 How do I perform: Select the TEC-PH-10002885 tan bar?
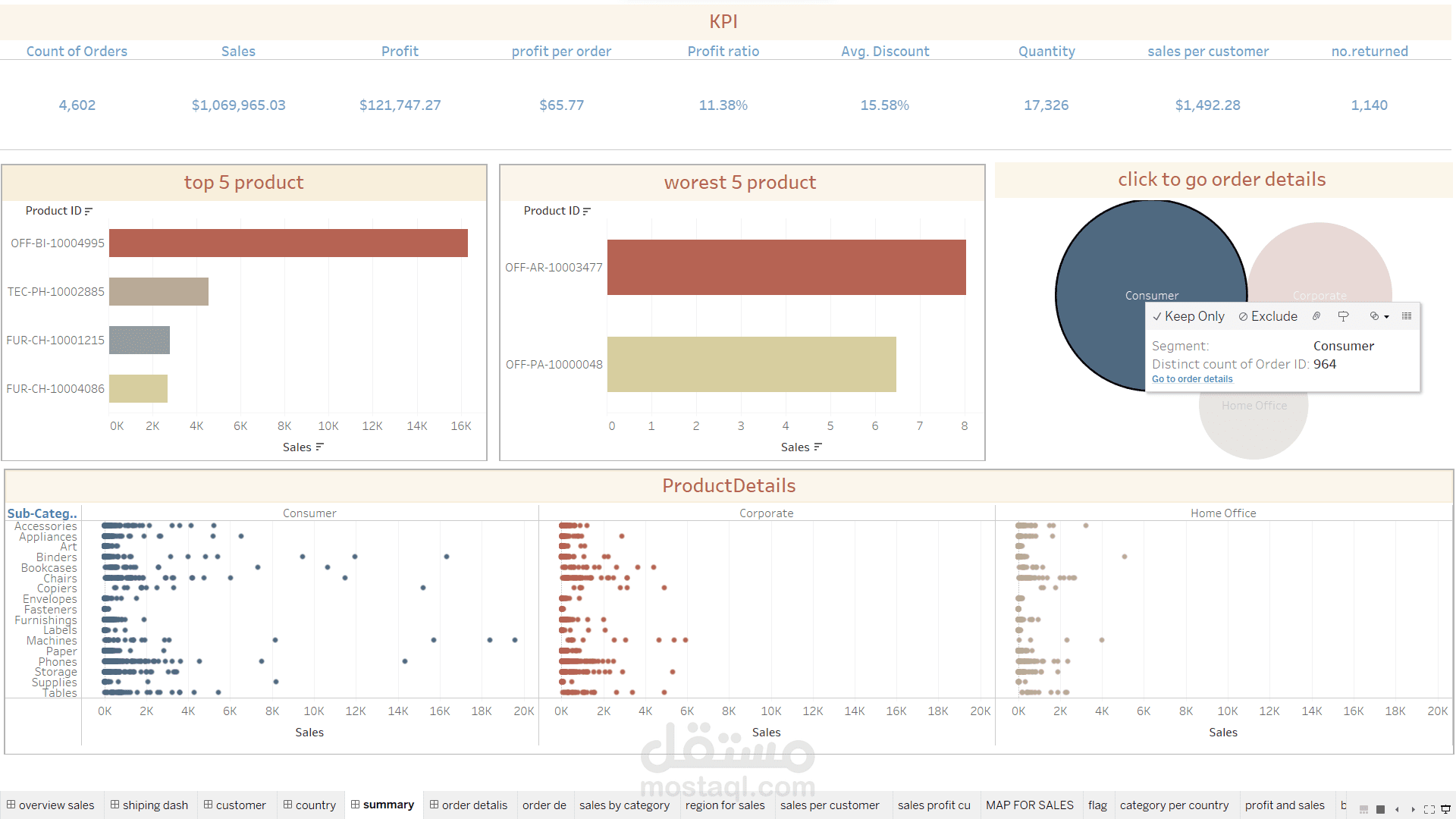158,291
